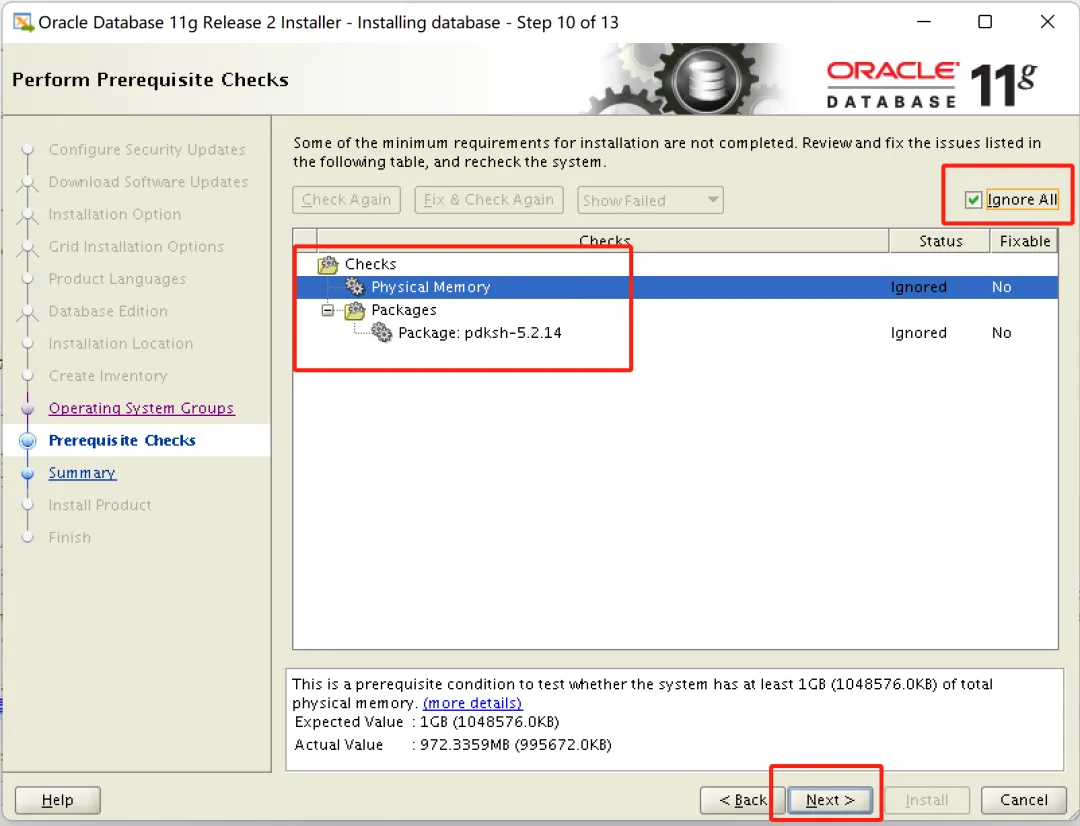This screenshot has height=826, width=1080.
Task: Click the Database Edition step
Action: [x=107, y=311]
